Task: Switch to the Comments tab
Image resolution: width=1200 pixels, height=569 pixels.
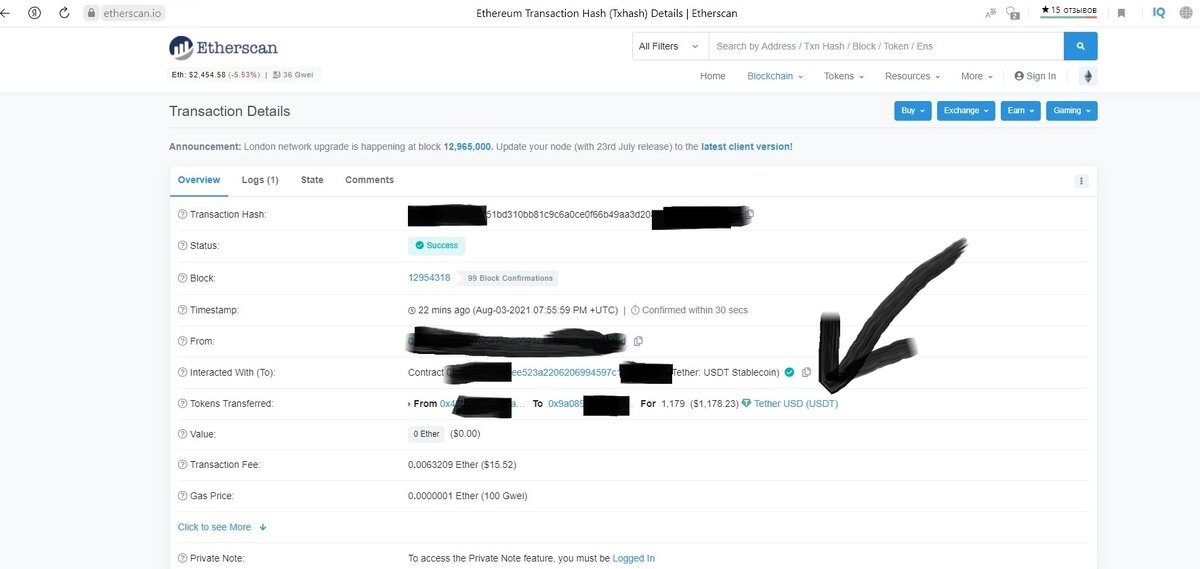Action: point(369,180)
